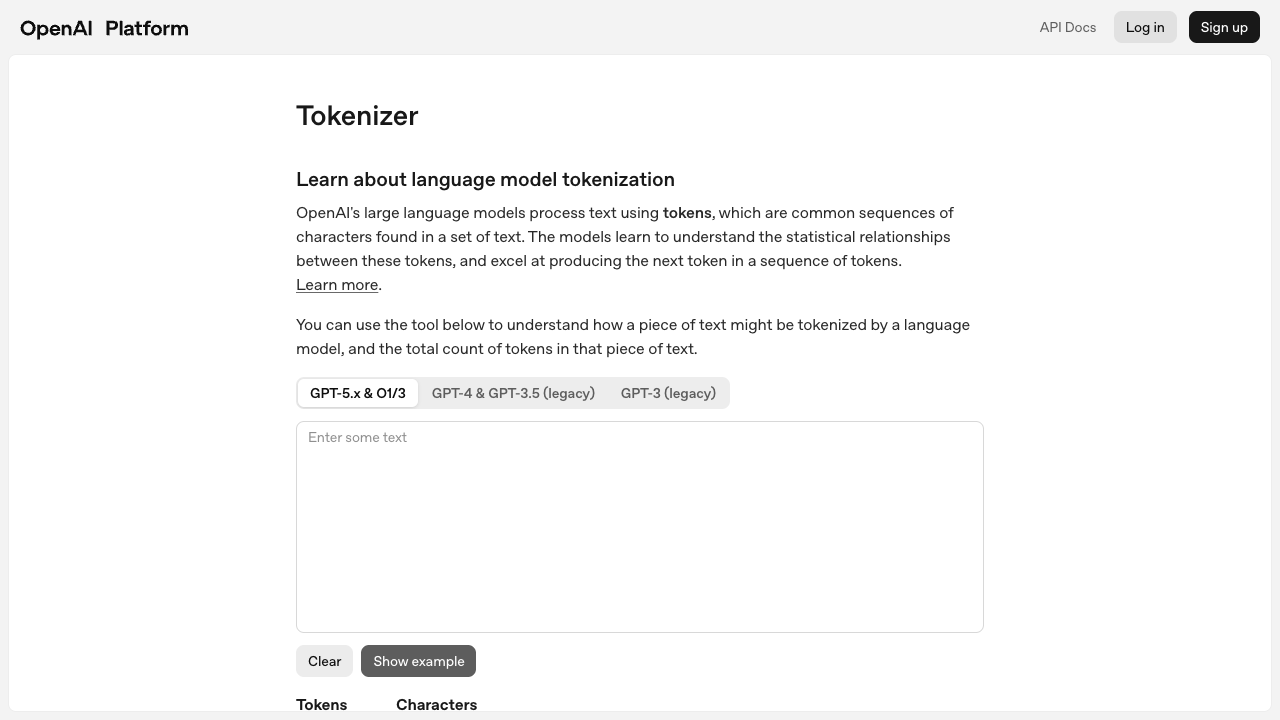Screen dimensions: 1280x720
Task: Click the Platform wordmark in the header
Action: 146,28
